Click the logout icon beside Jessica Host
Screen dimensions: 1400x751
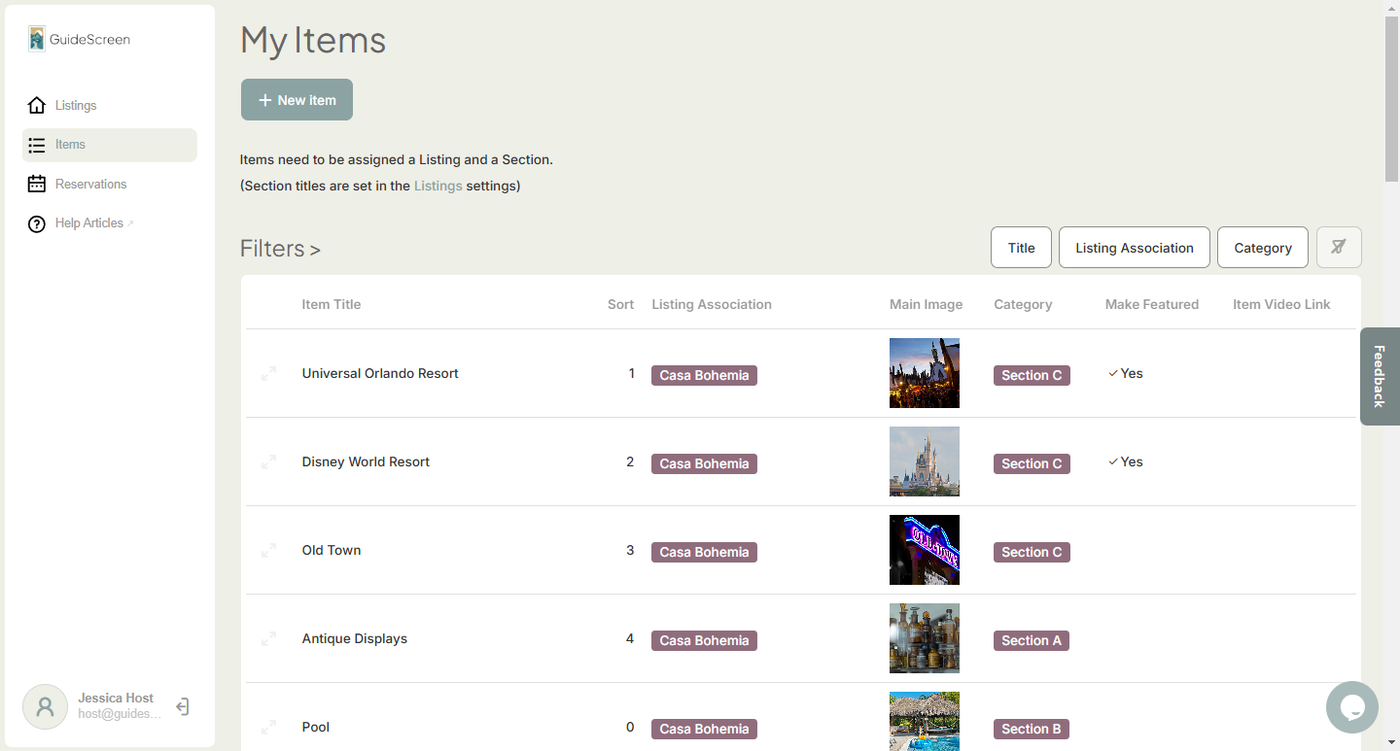point(183,707)
